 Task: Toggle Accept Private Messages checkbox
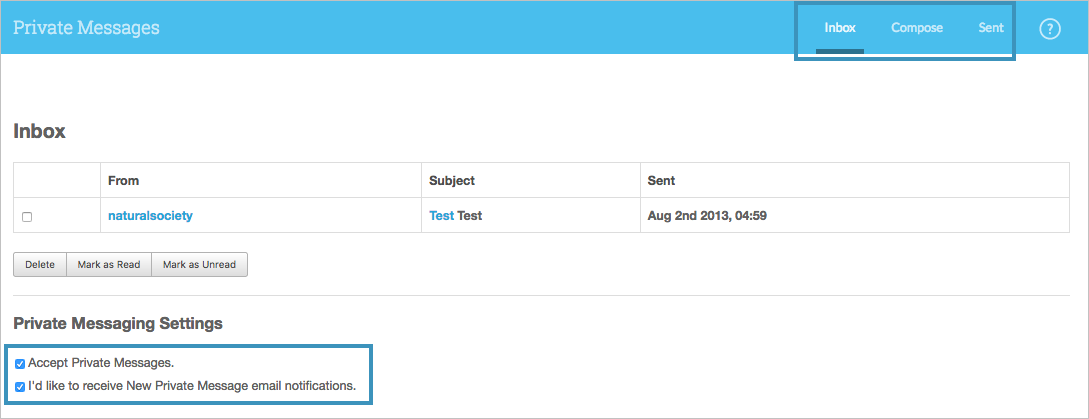click(x=20, y=363)
